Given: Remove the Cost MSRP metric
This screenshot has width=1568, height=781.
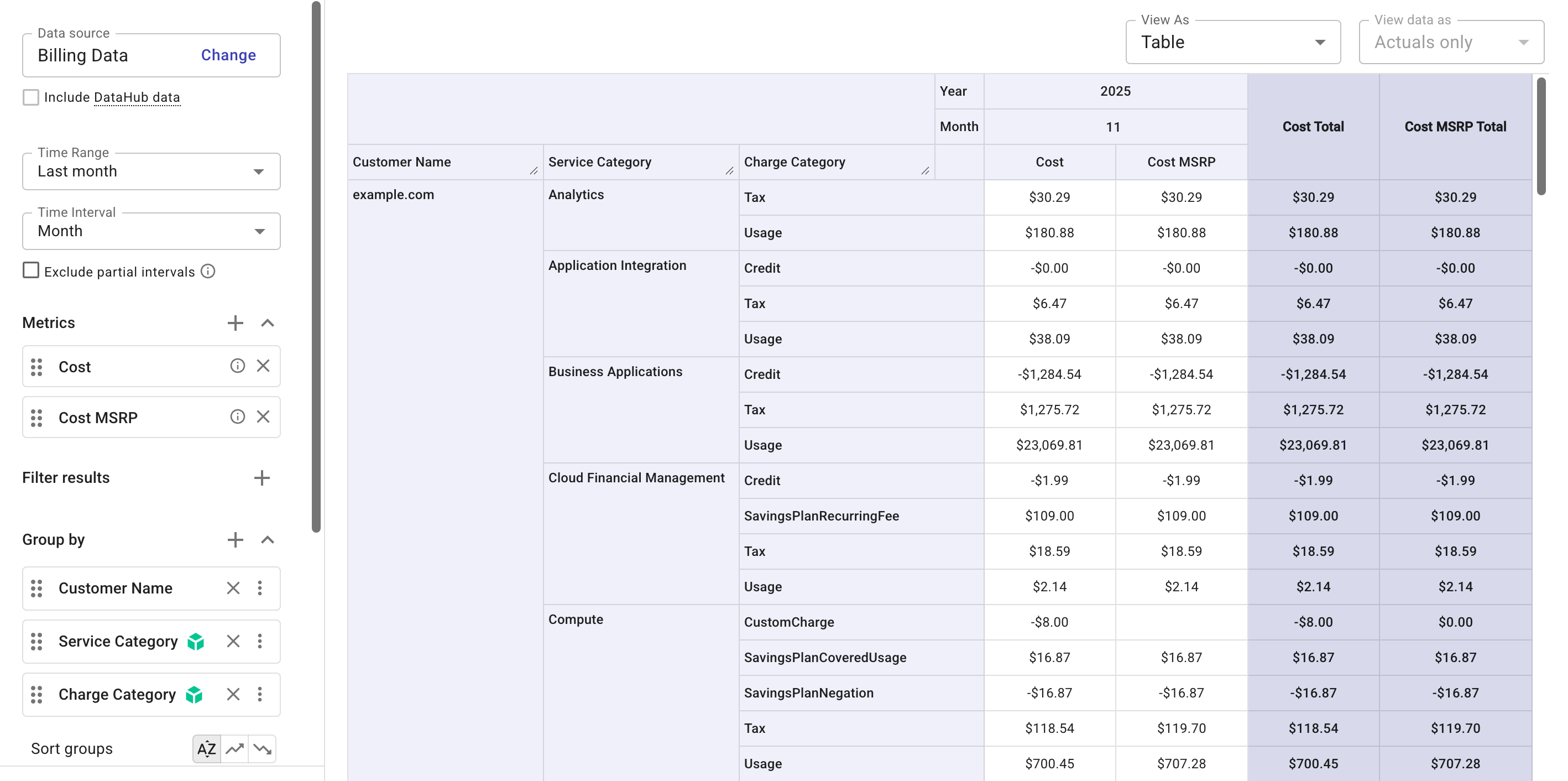Looking at the screenshot, I should tap(264, 417).
